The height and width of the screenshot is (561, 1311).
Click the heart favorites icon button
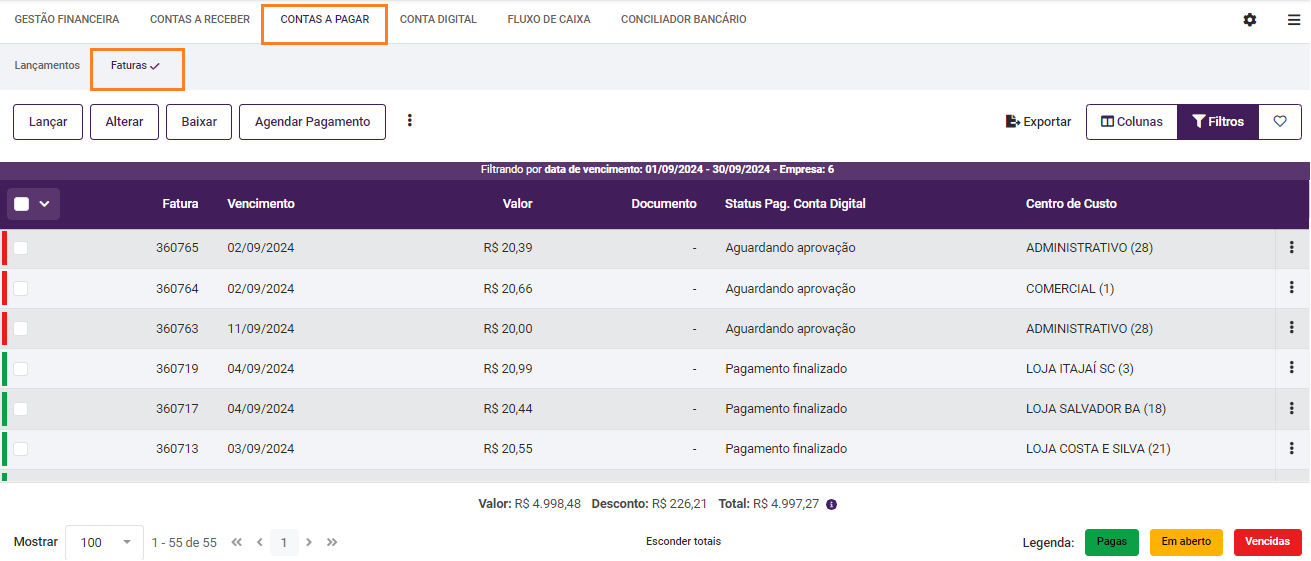[1280, 122]
